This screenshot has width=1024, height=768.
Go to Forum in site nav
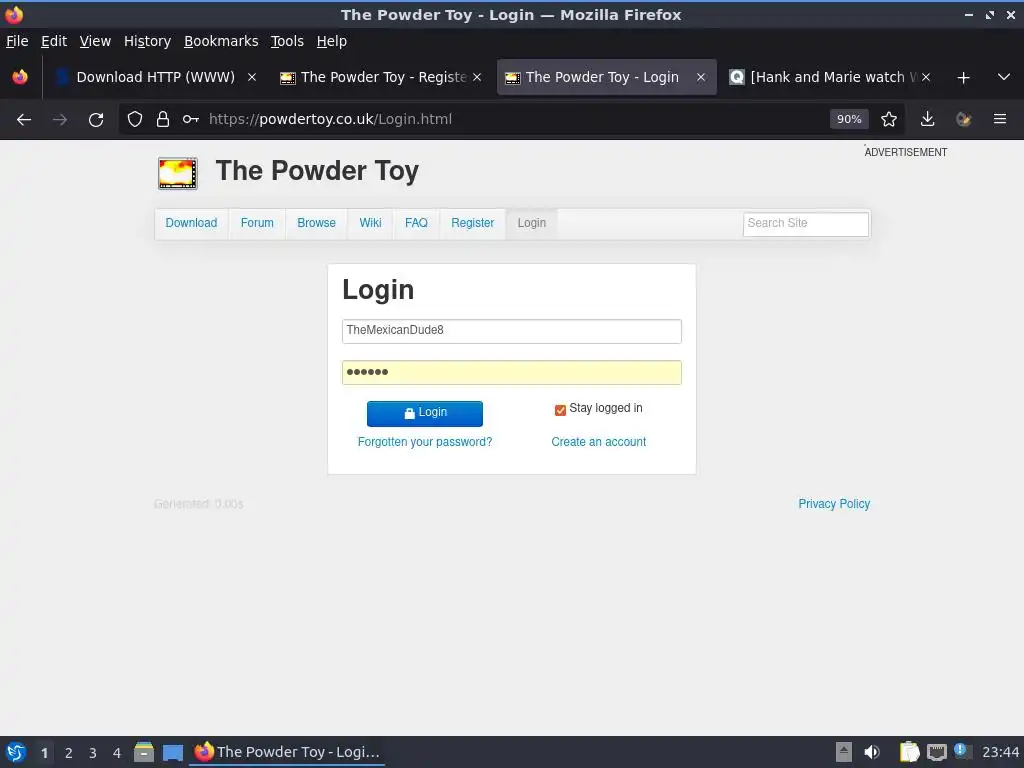pyautogui.click(x=257, y=223)
